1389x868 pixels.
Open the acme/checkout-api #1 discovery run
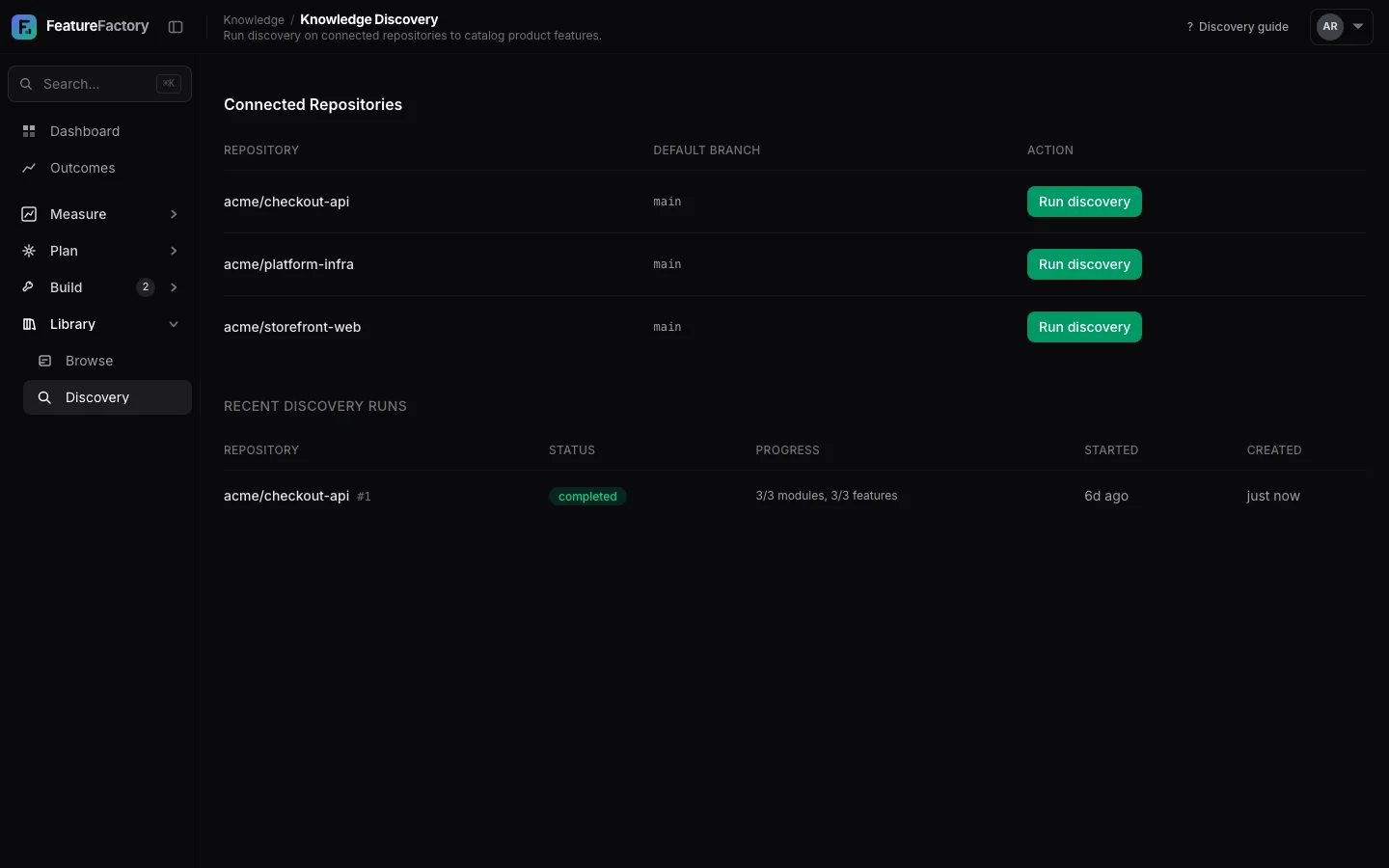coord(297,496)
